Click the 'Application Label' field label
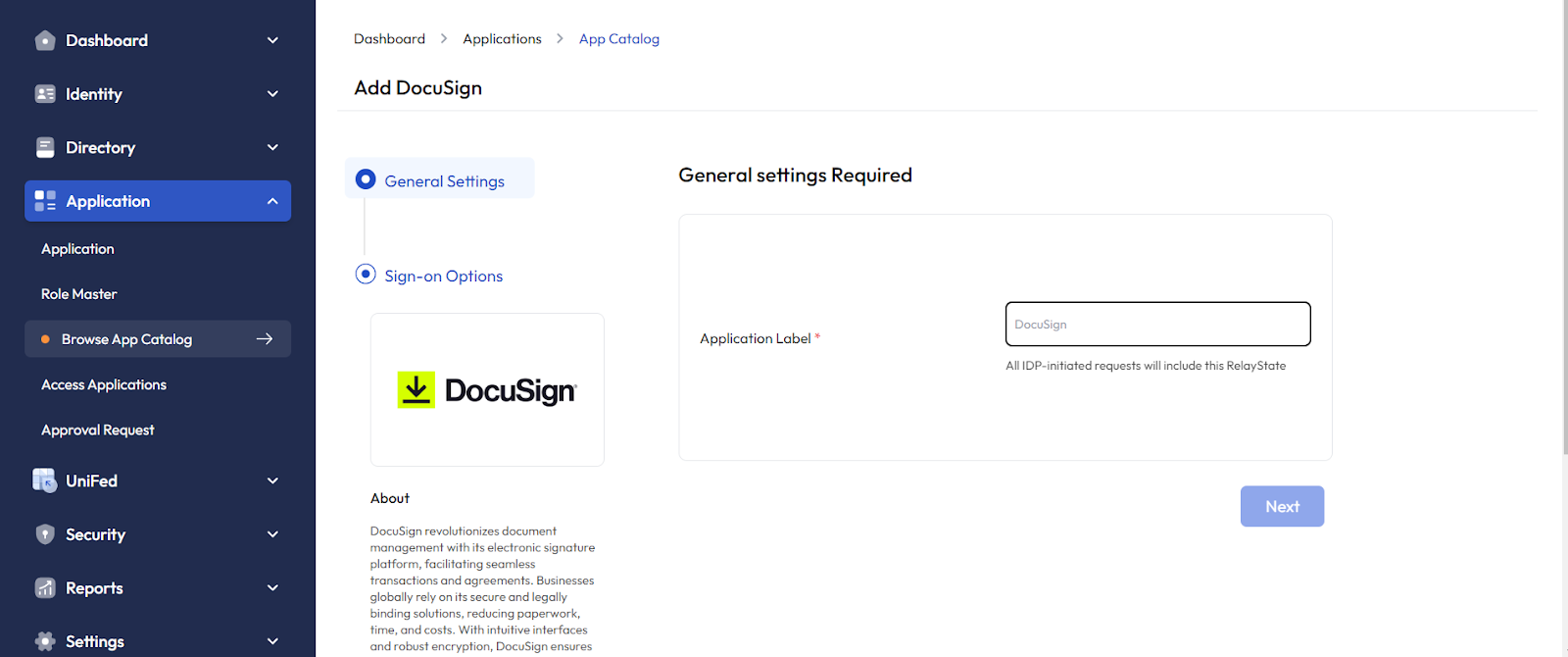 click(755, 338)
